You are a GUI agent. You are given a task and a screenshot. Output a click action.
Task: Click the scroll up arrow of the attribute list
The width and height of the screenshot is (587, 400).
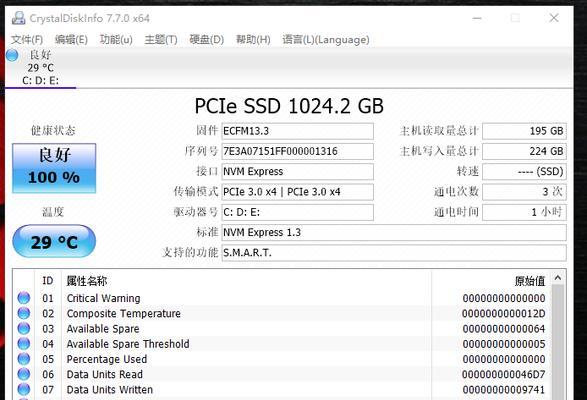click(x=558, y=278)
